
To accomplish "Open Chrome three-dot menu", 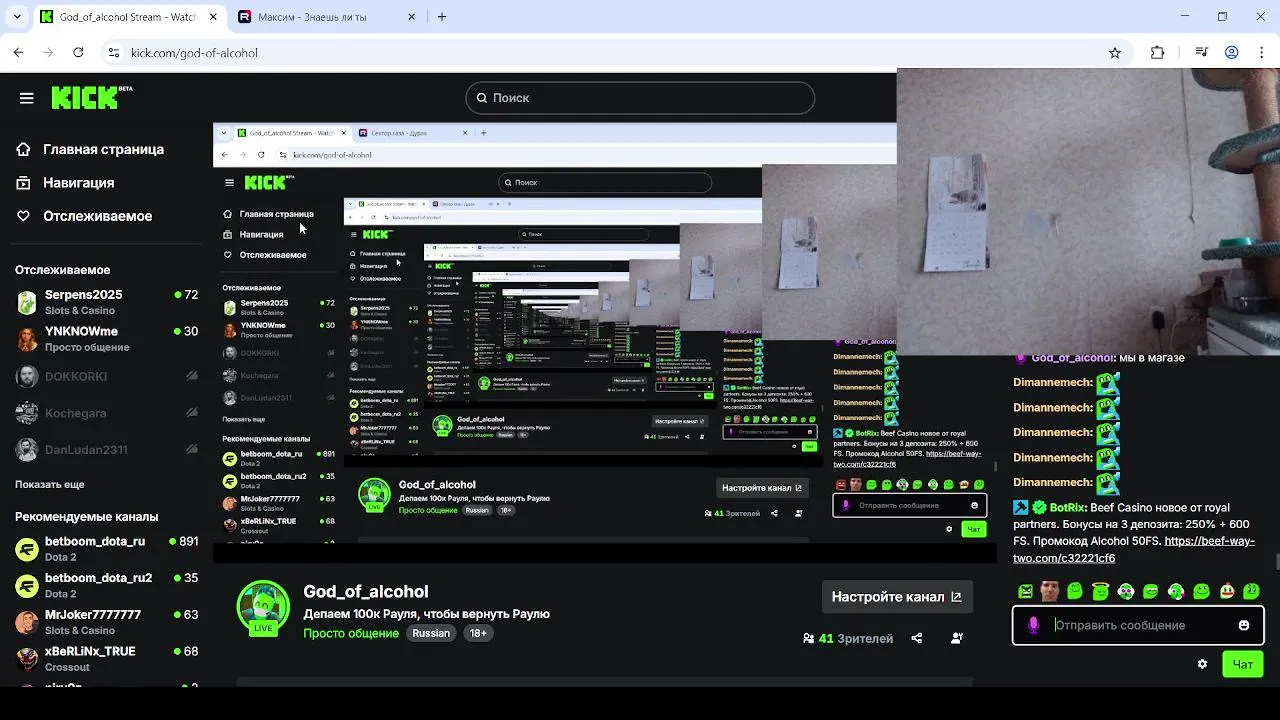I will tap(1260, 53).
